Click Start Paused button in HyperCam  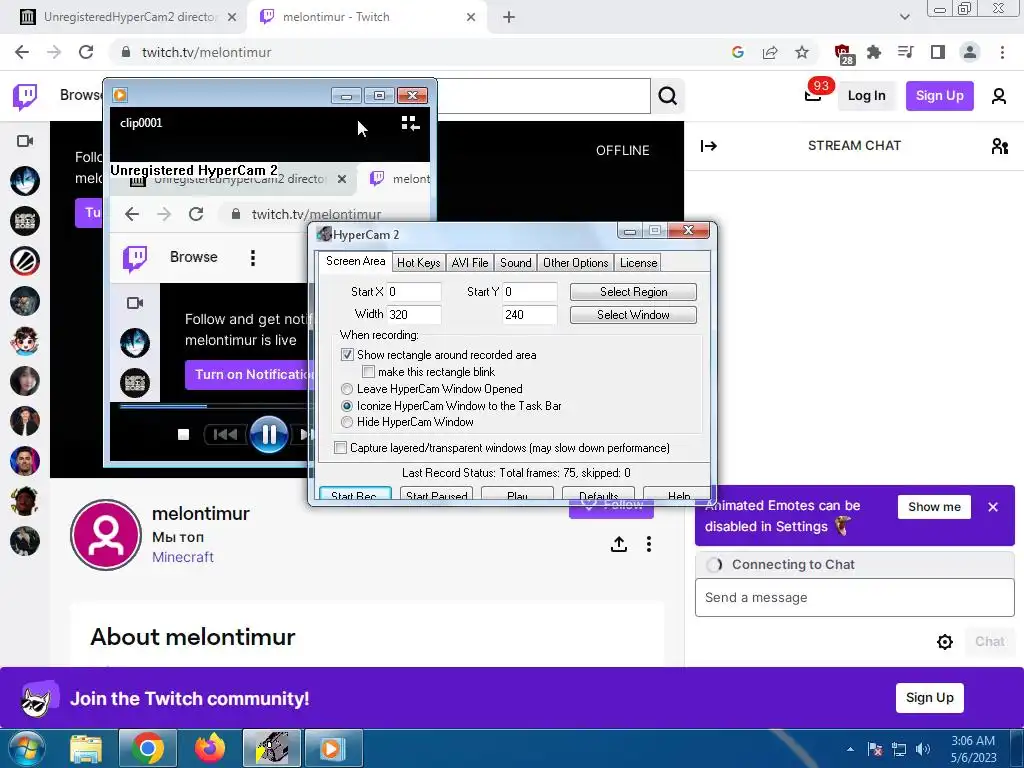[x=436, y=494]
